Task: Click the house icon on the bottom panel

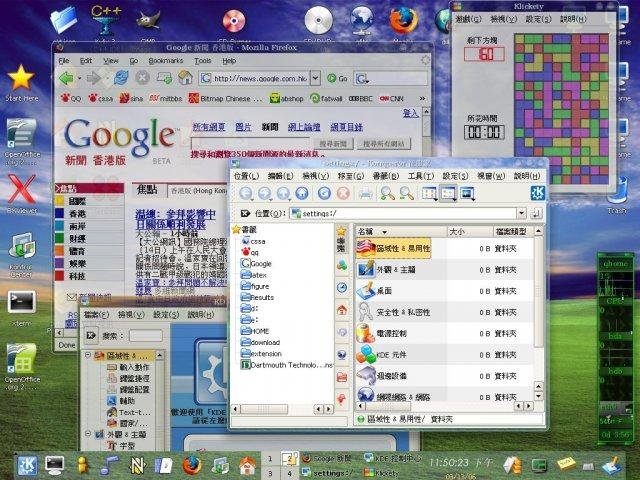Action: (x=247, y=465)
